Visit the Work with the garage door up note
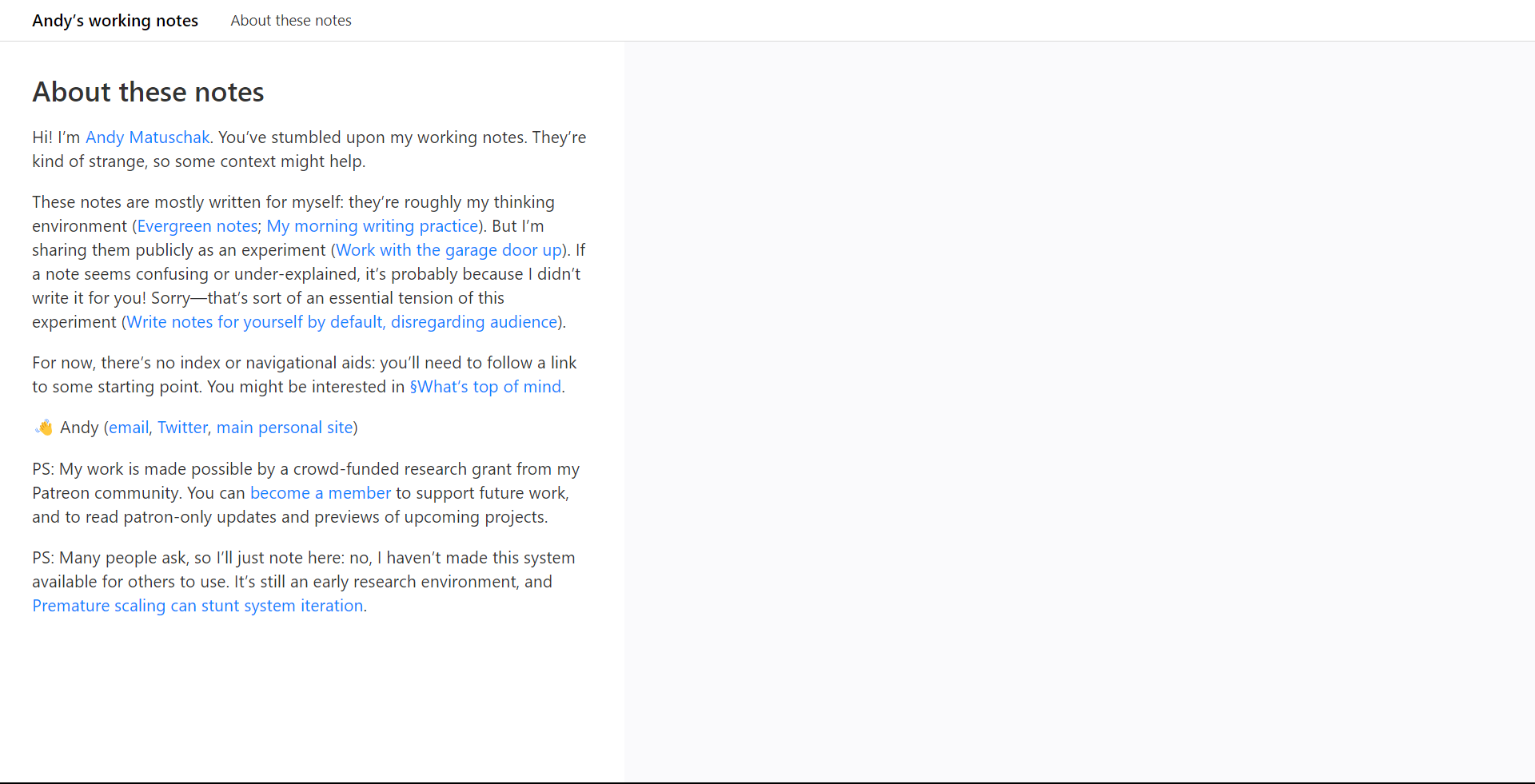Screen dimensions: 1535x784 point(449,250)
